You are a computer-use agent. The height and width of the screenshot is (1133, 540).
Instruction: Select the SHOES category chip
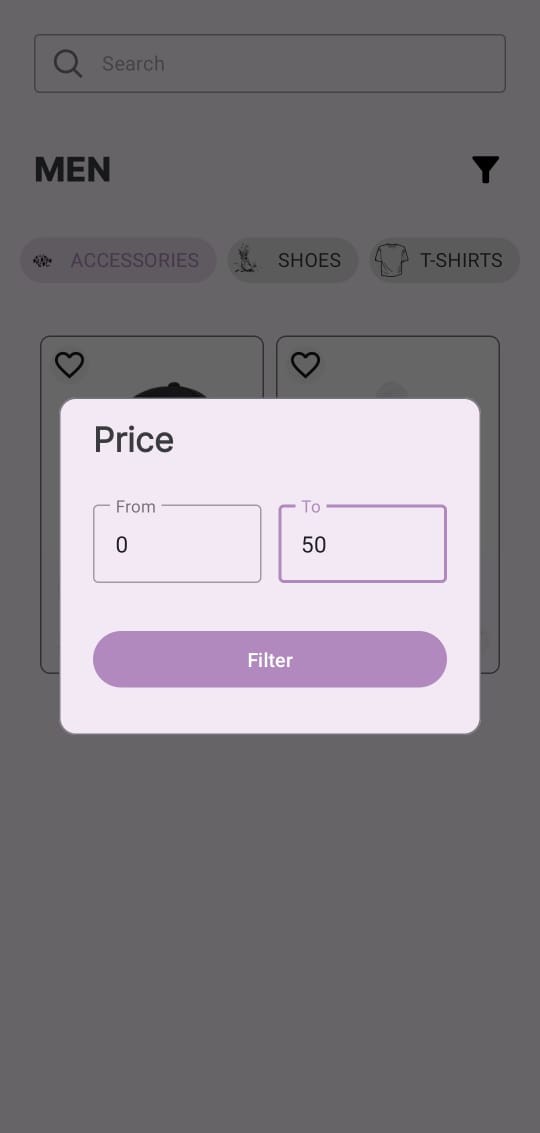(x=293, y=260)
